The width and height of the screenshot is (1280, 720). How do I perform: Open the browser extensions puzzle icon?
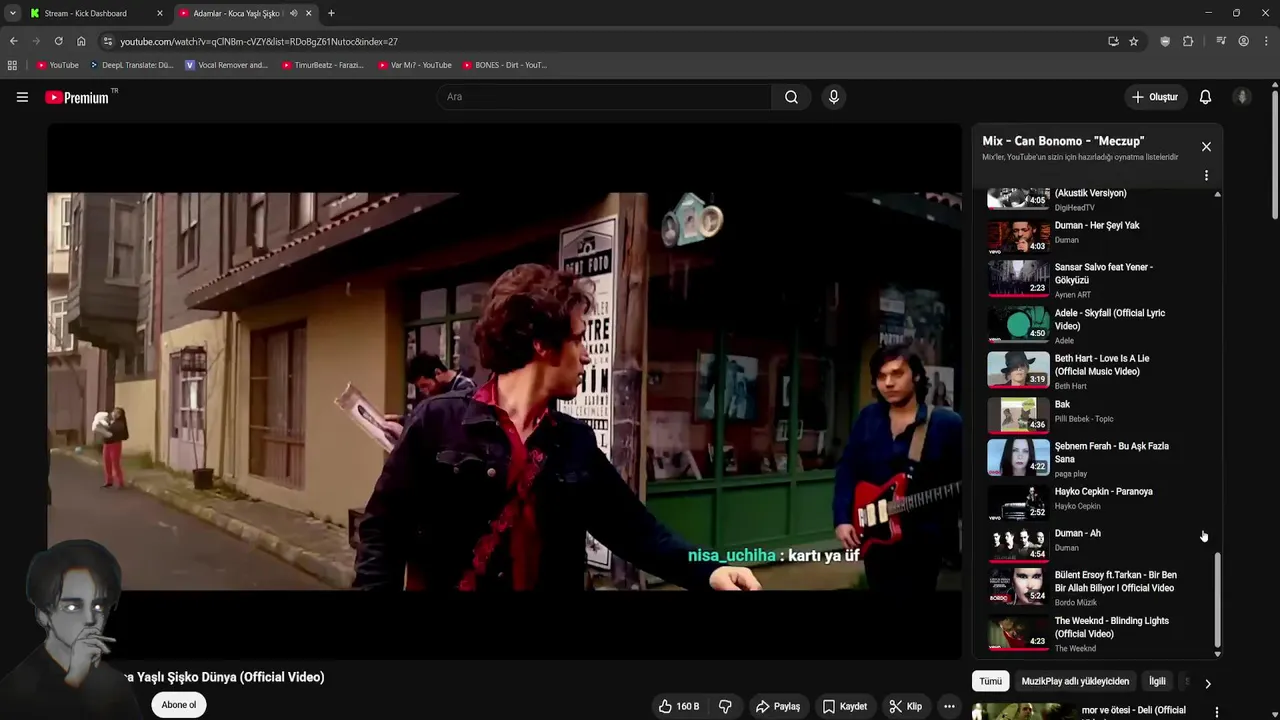(x=1188, y=41)
